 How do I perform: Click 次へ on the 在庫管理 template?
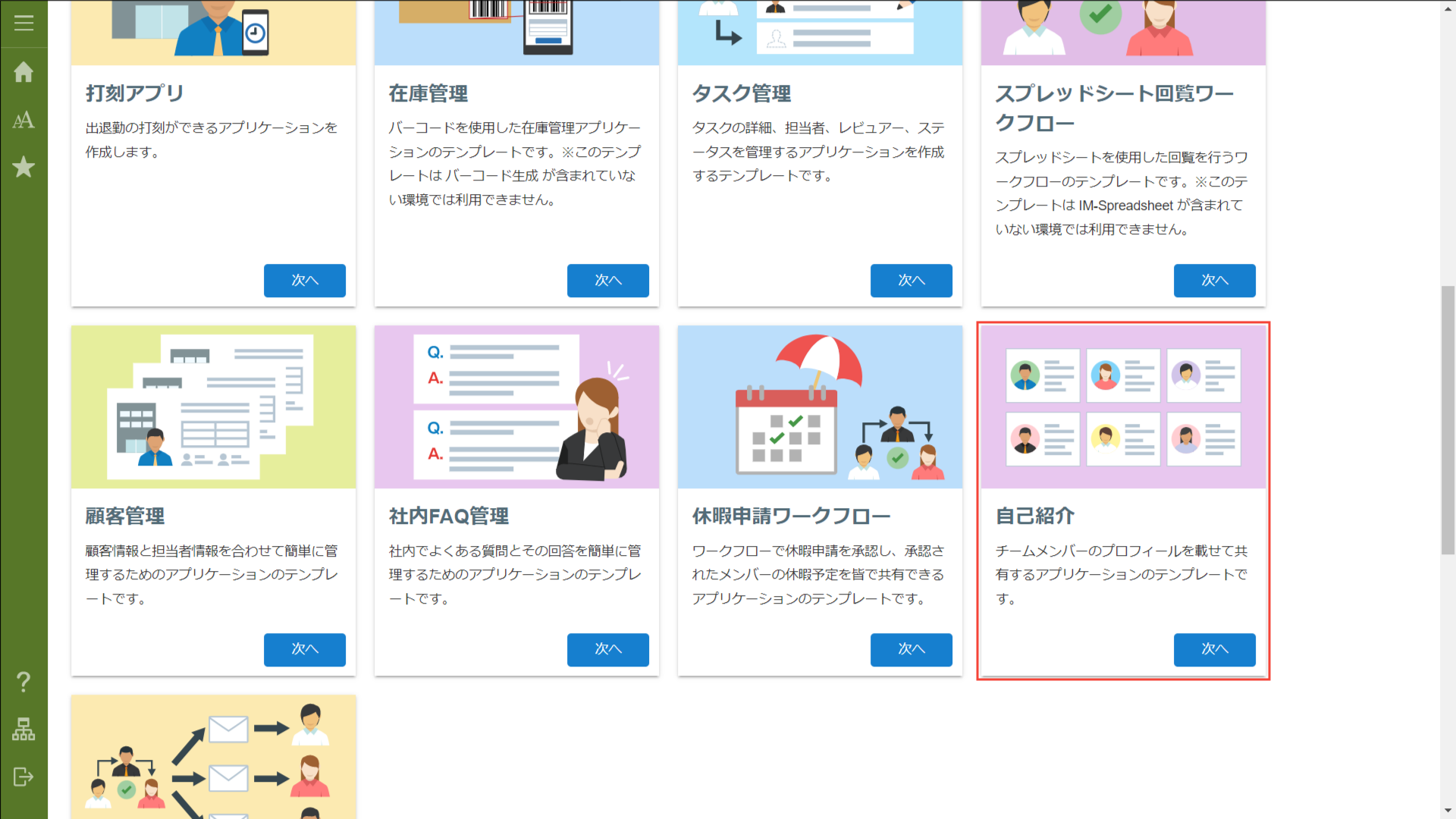click(607, 281)
